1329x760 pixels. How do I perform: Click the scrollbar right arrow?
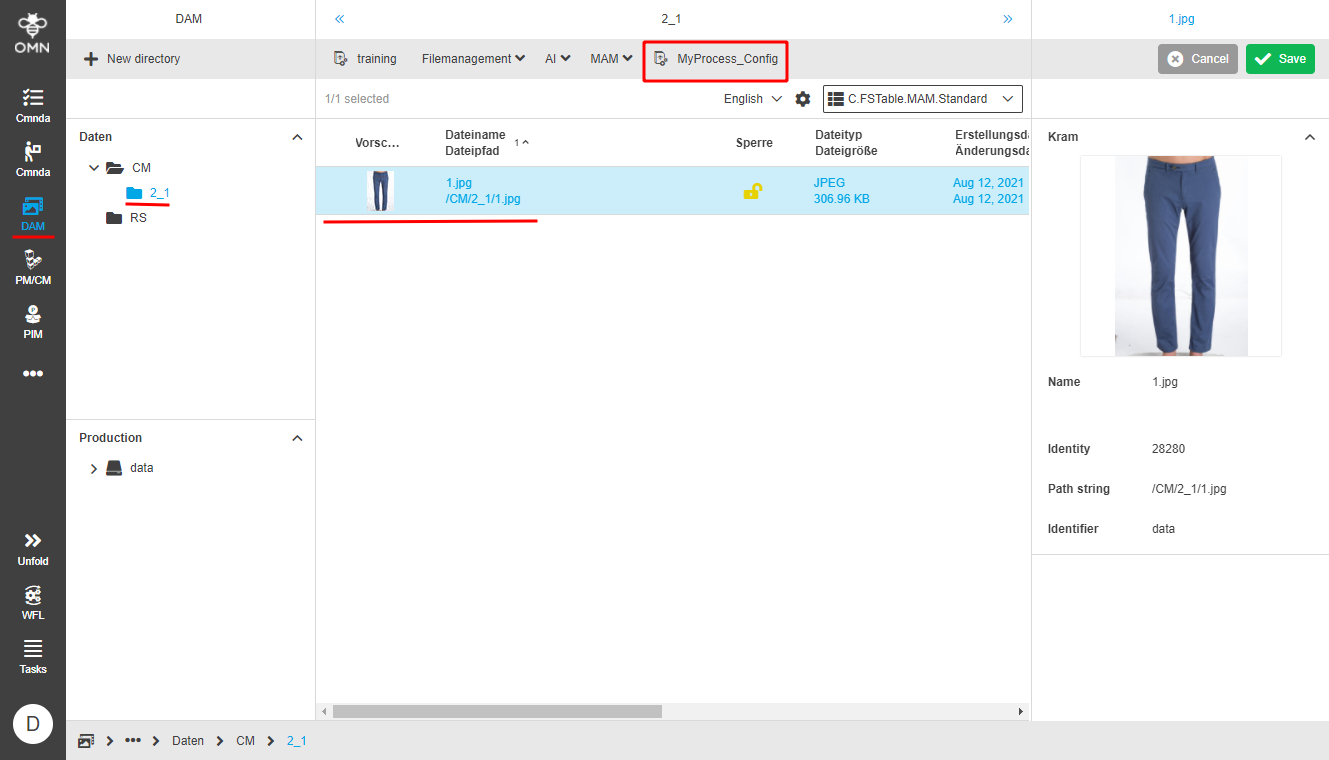pyautogui.click(x=1020, y=711)
